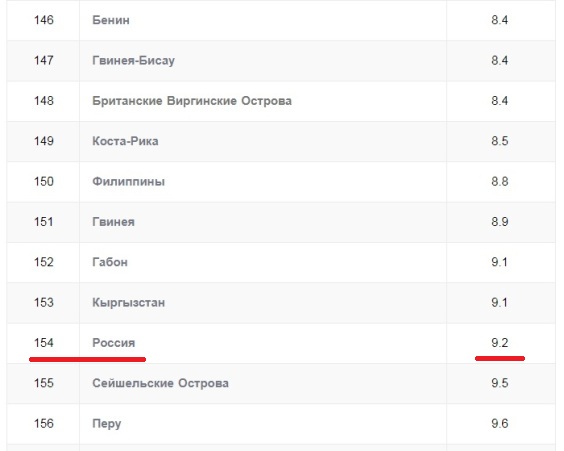
Task: Click Кыргызстан in the list
Action: [128, 302]
